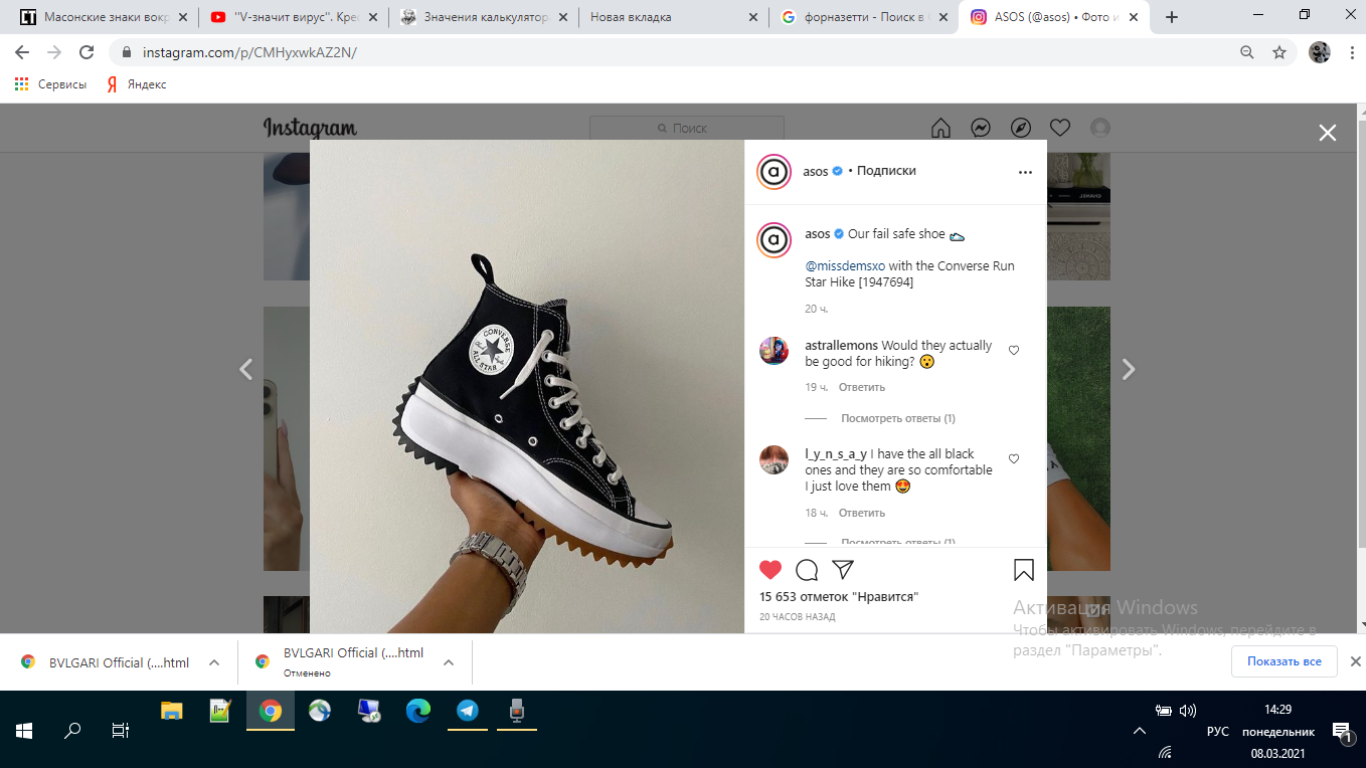View the 15 653 likes list

pos(838,597)
